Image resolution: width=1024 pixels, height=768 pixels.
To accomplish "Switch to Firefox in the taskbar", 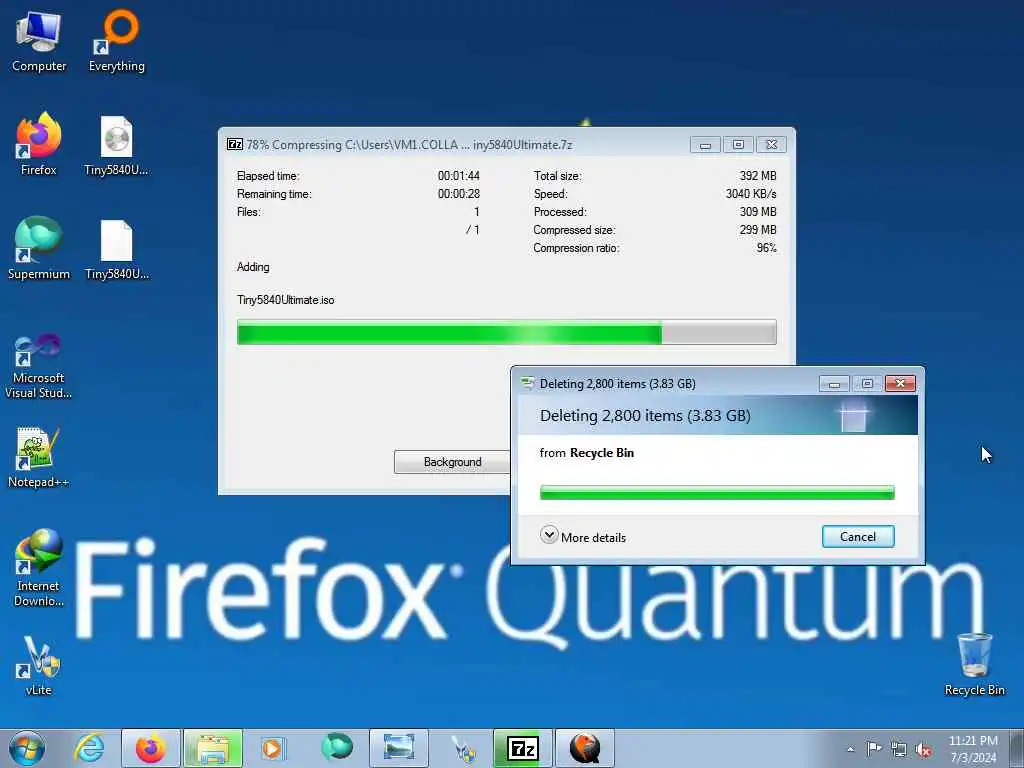I will pyautogui.click(x=151, y=748).
